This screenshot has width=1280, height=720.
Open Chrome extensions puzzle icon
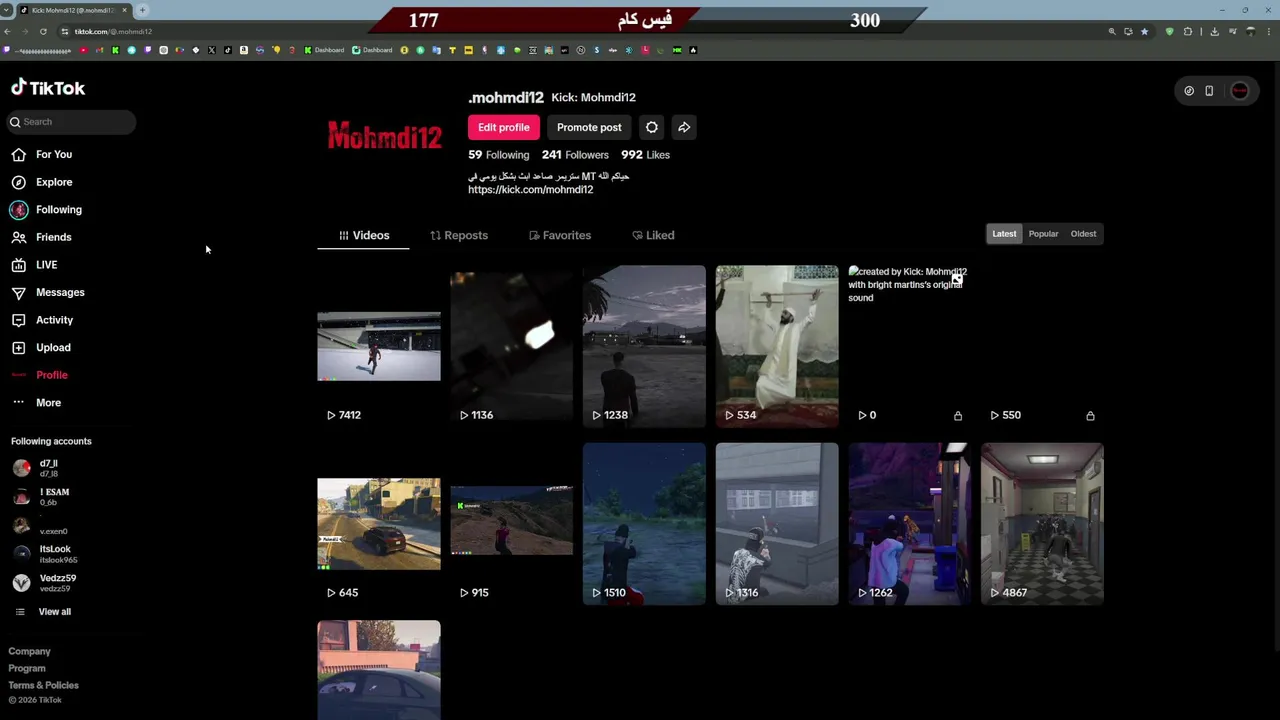pos(1188,31)
